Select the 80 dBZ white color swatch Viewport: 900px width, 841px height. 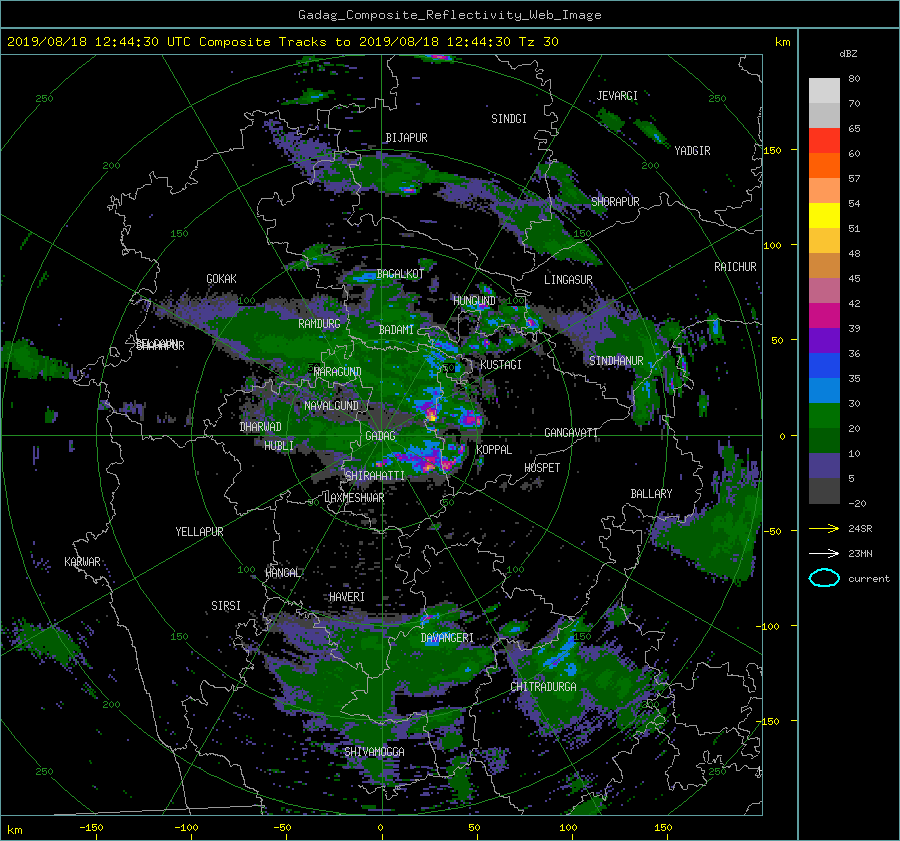point(824,90)
